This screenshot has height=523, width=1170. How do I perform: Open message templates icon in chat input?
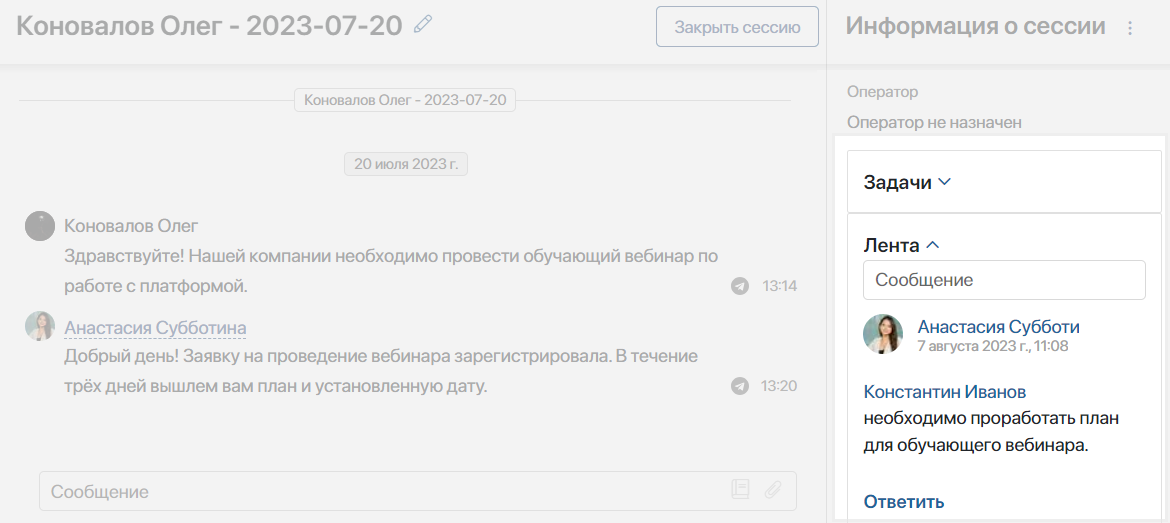click(740, 490)
